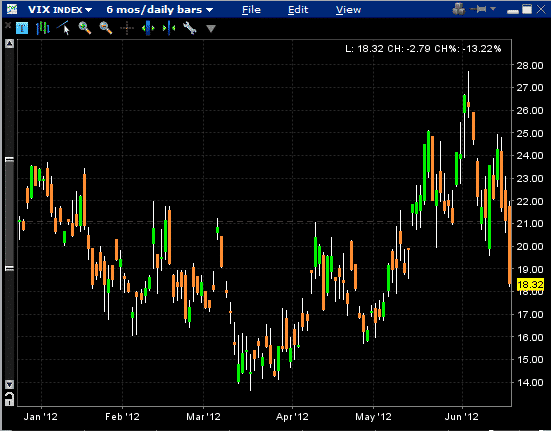Open dropdown arrow next to the pin
The height and width of the screenshot is (431, 551).
pyautogui.click(x=493, y=9)
